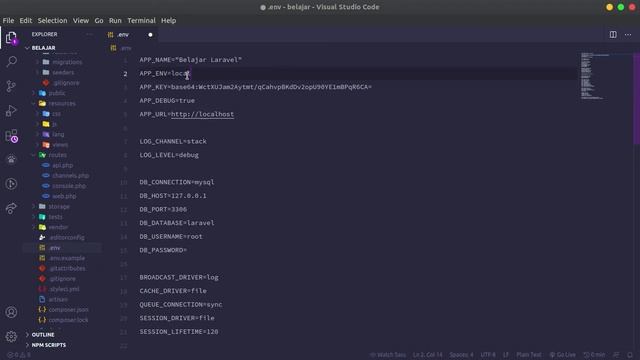Select the .env editor tab
This screenshot has width=640, height=360.
131,35
